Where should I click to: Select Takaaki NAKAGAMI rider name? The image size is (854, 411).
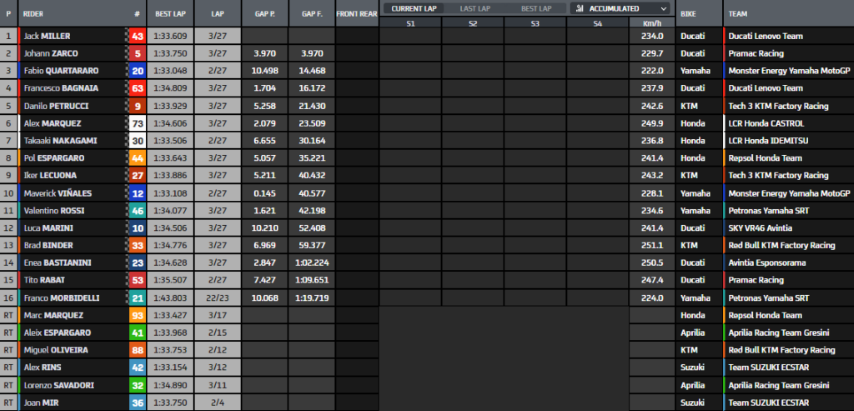(60, 140)
